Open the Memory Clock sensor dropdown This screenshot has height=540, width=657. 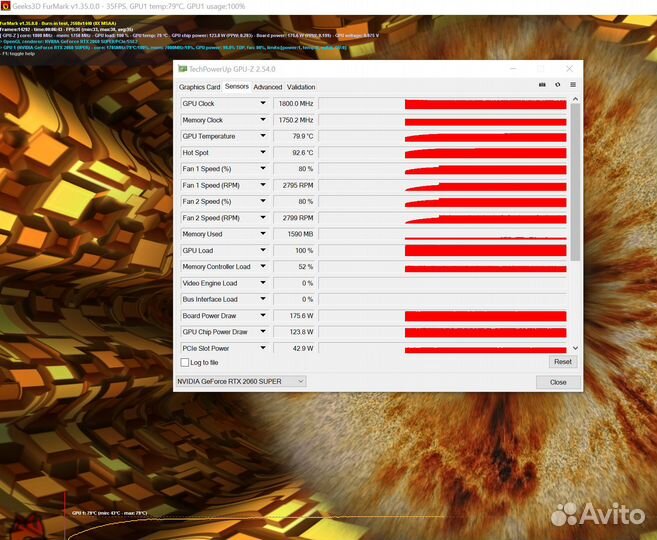tap(263, 120)
